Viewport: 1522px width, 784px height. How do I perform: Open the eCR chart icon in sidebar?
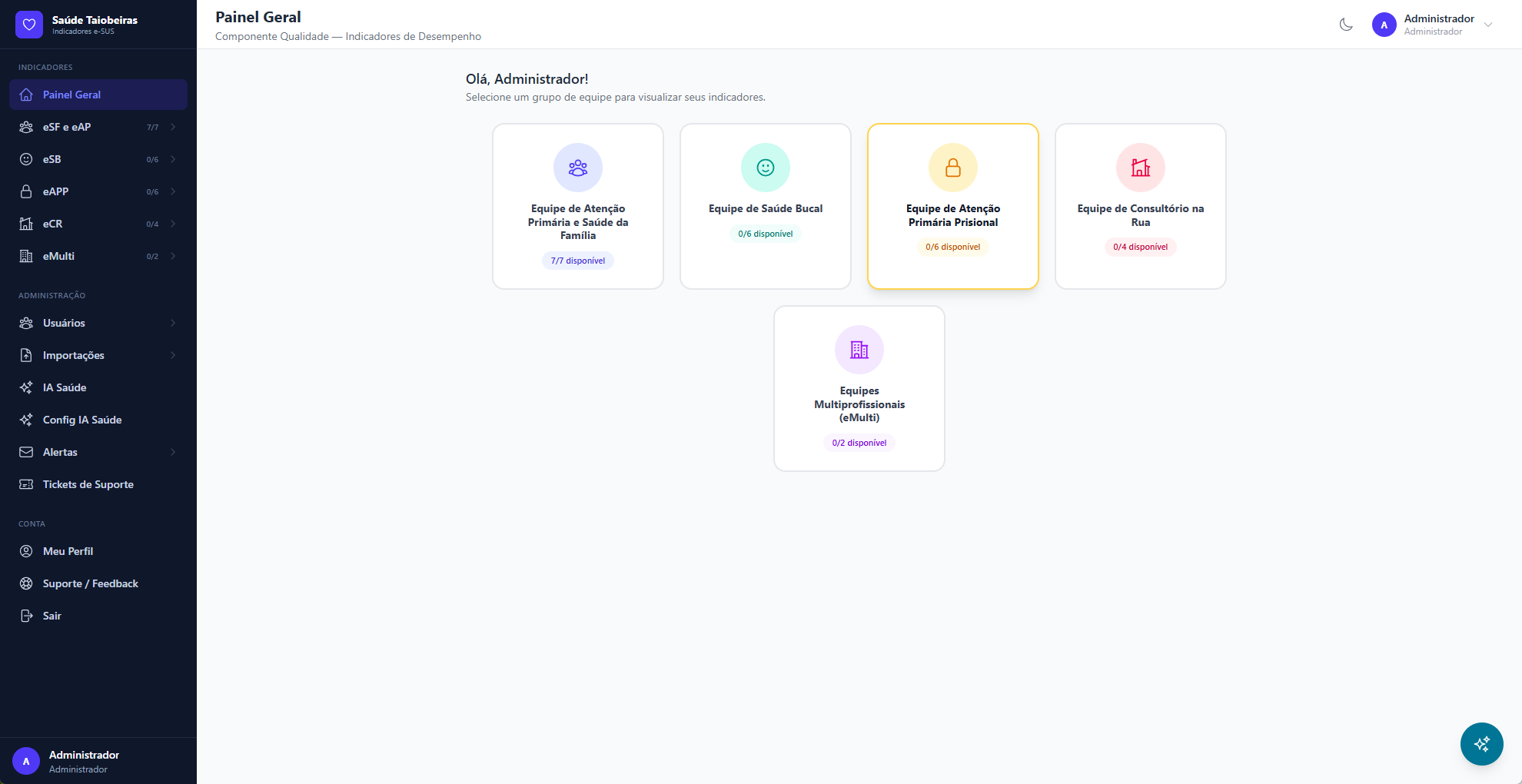click(26, 224)
